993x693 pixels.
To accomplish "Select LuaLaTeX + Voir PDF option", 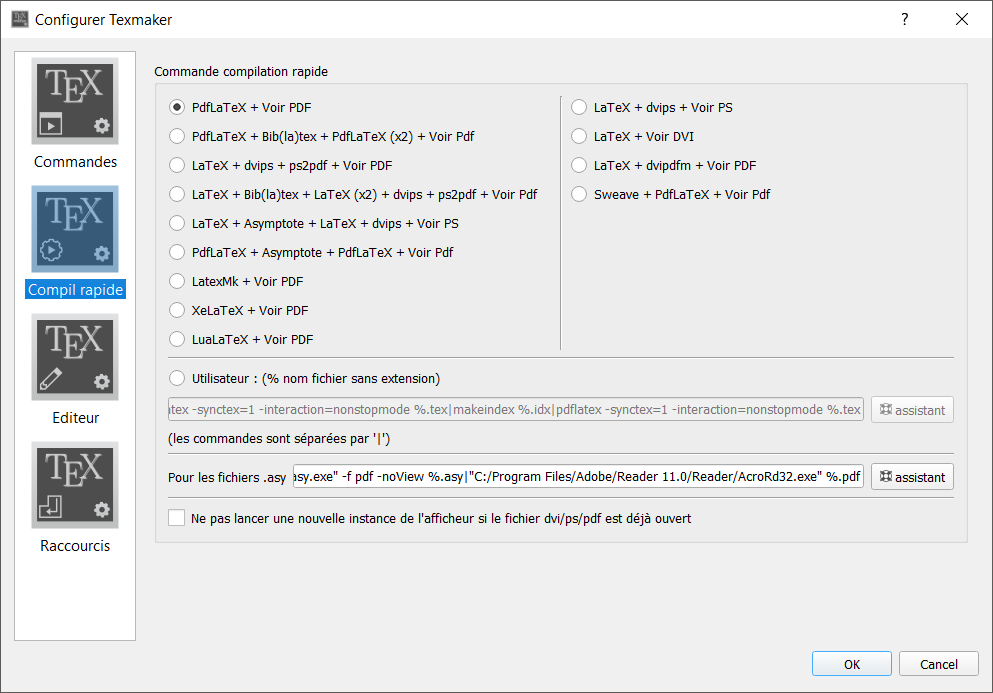I will click(177, 339).
